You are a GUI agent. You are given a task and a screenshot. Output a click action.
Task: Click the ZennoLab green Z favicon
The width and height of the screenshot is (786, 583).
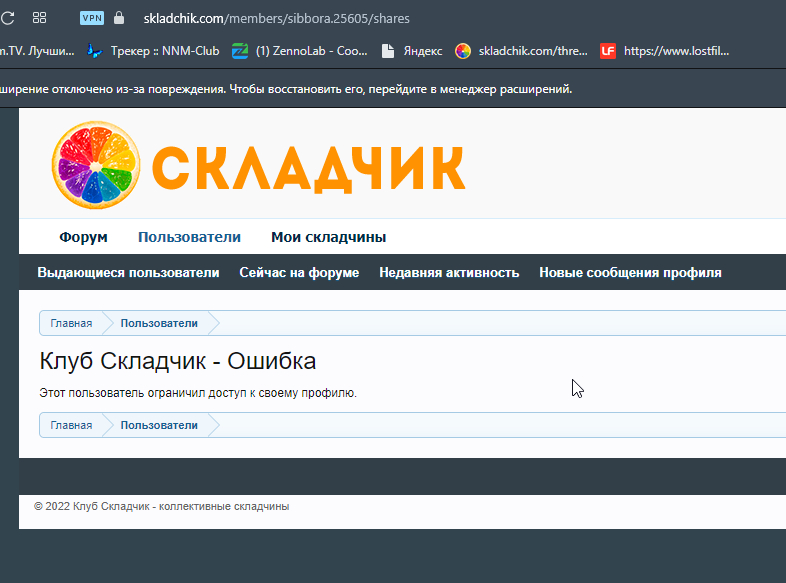coord(240,51)
